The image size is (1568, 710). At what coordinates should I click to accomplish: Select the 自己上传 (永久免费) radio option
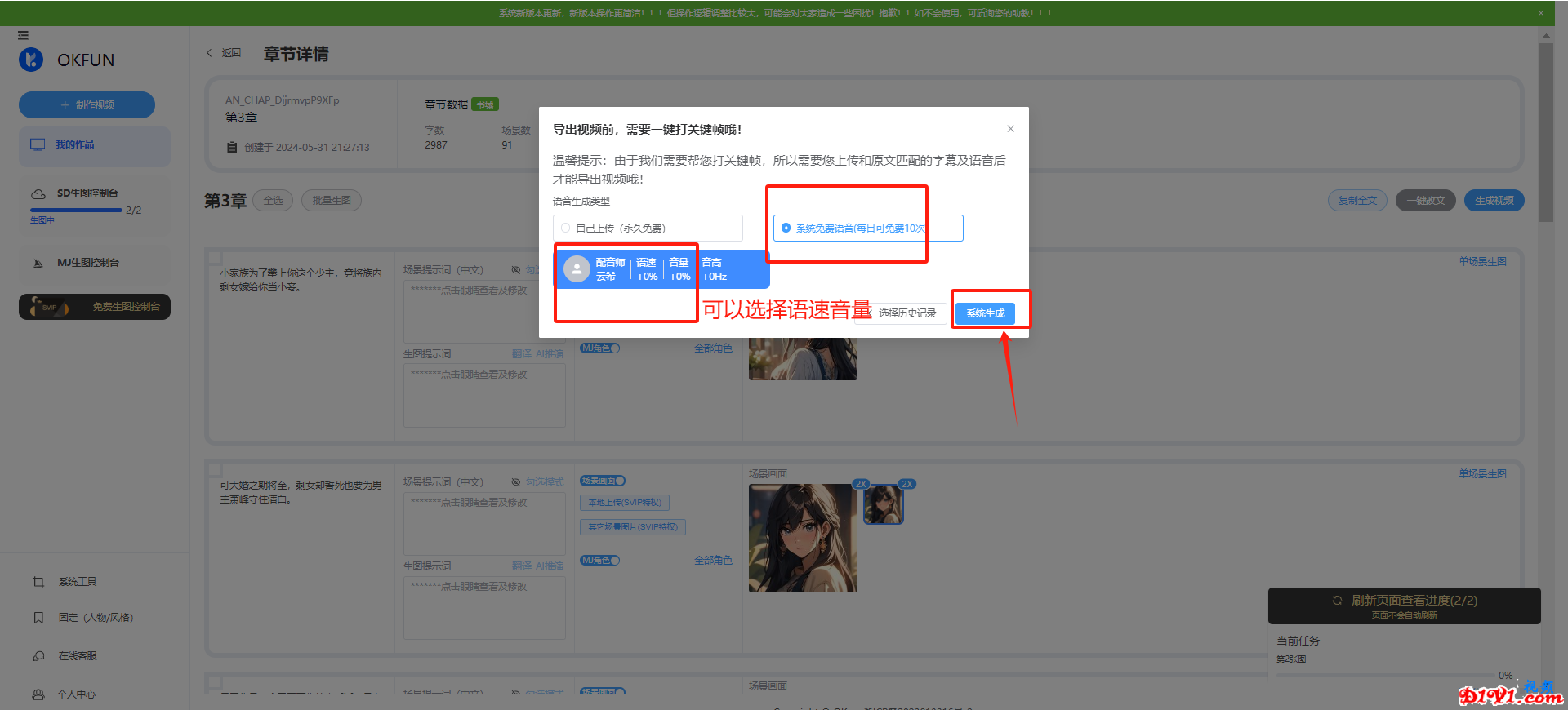648,228
